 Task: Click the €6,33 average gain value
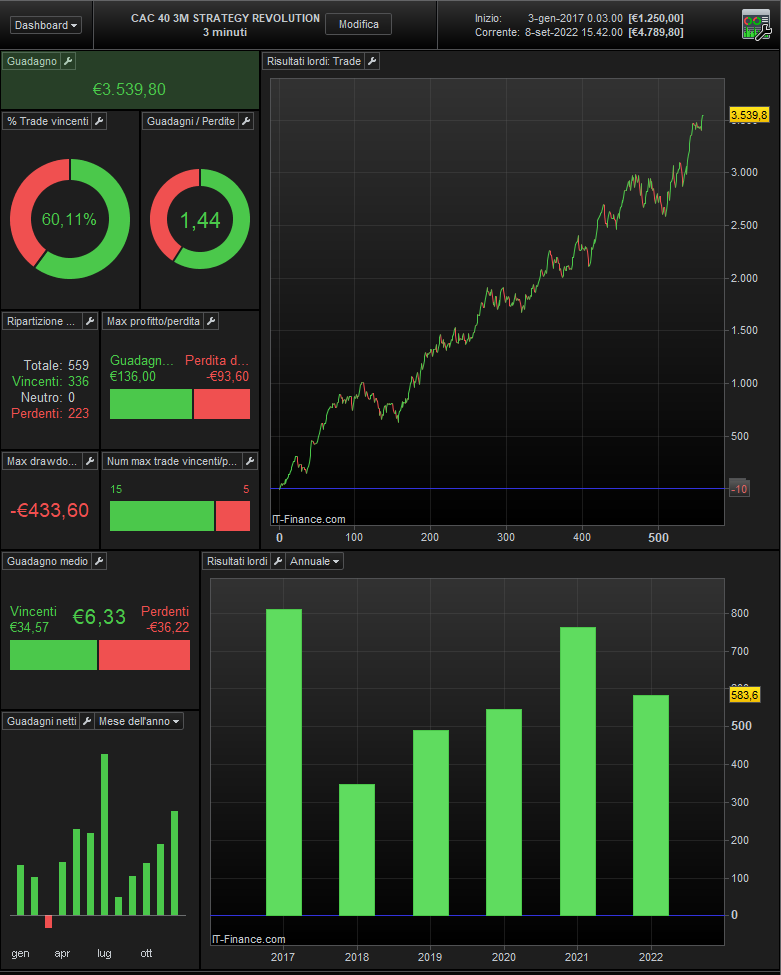99,617
